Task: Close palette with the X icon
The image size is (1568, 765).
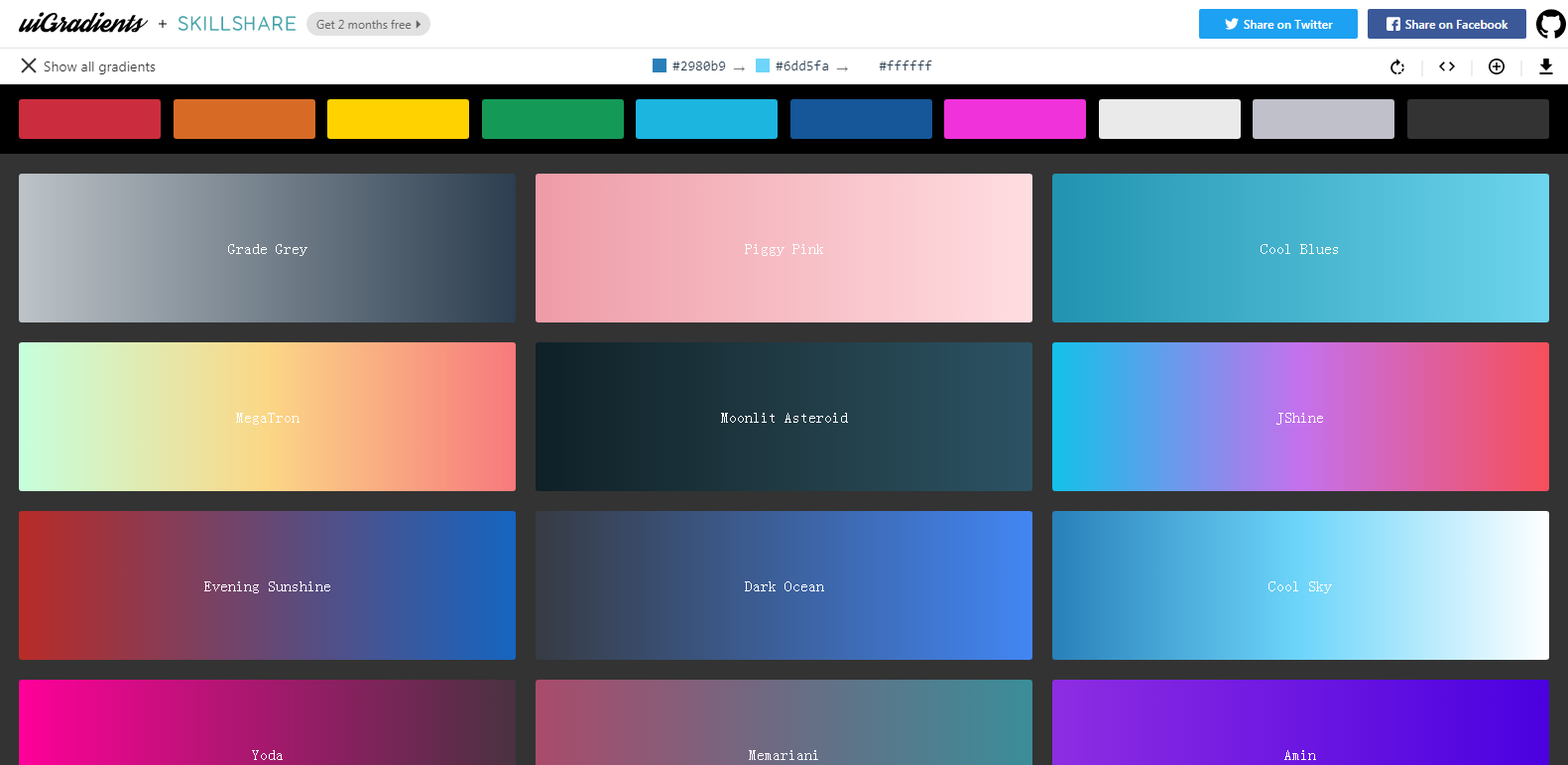Action: tap(29, 65)
